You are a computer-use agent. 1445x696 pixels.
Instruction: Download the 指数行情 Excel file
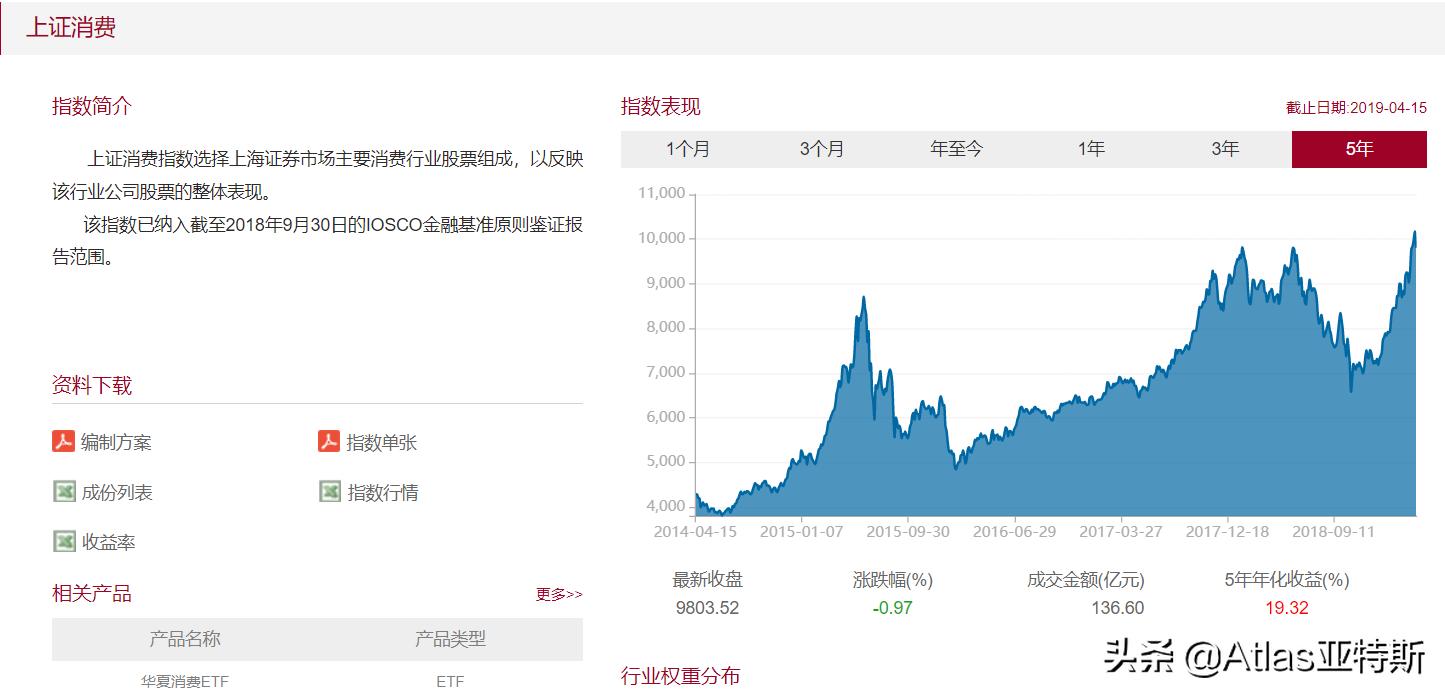coord(328,491)
